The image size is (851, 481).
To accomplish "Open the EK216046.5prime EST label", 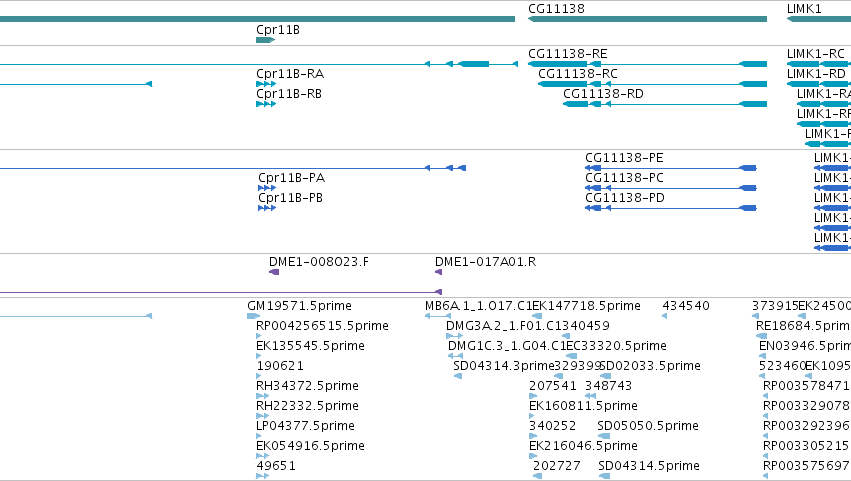I will click(x=583, y=446).
